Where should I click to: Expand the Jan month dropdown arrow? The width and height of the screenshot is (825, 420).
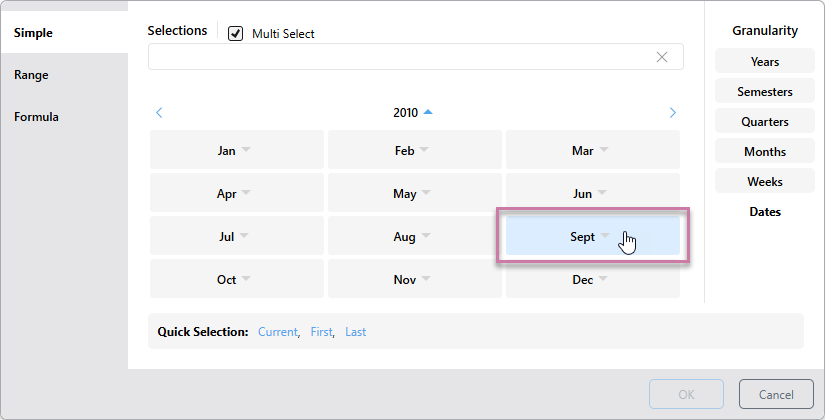point(245,151)
